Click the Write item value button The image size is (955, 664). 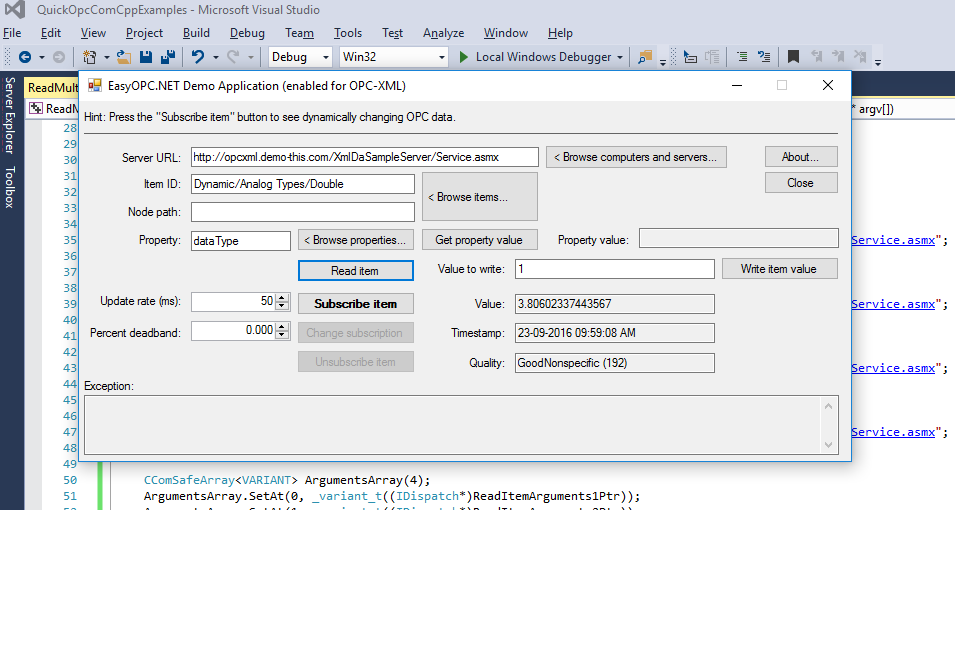780,269
